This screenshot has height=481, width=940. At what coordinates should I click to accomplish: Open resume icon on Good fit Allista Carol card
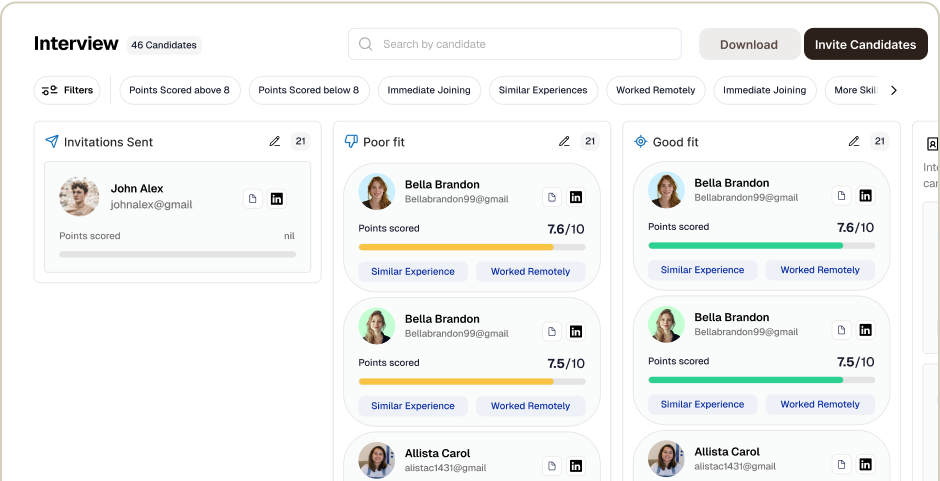(x=842, y=464)
